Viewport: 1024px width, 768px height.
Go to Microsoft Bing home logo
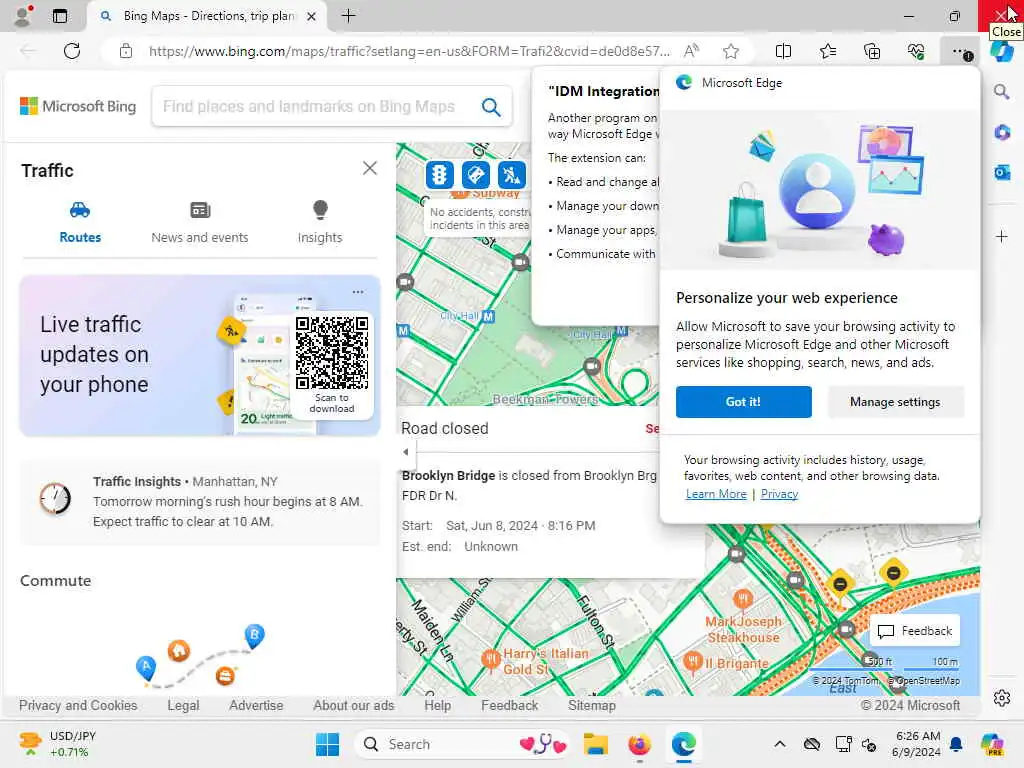click(78, 106)
